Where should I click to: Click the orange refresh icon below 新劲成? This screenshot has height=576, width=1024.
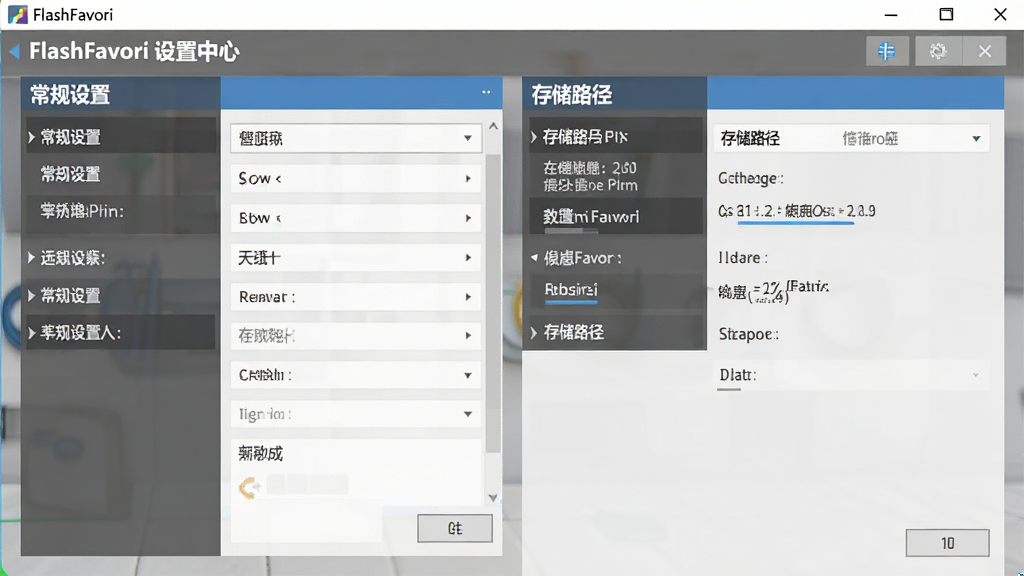pos(249,487)
